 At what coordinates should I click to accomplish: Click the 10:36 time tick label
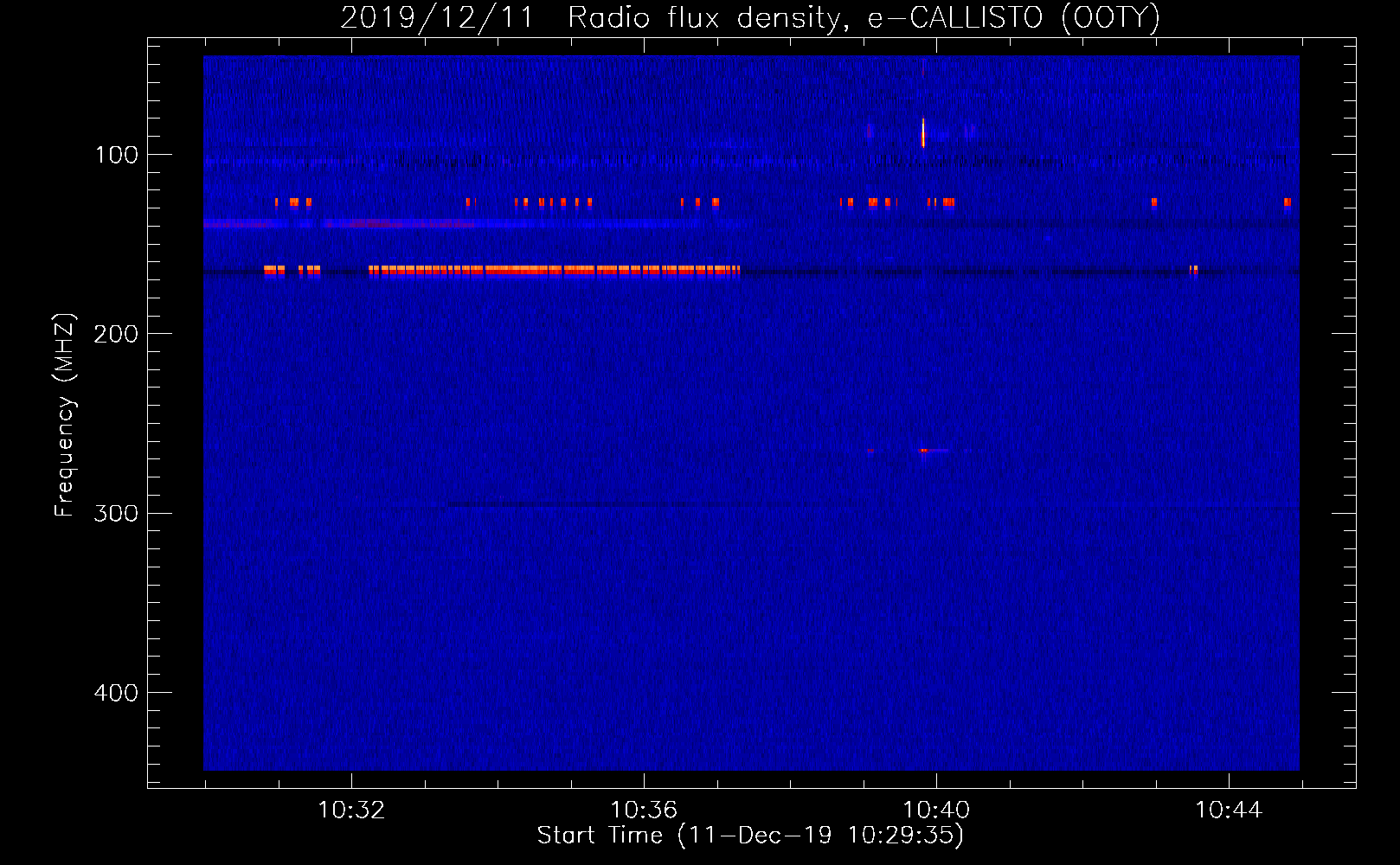click(x=644, y=811)
